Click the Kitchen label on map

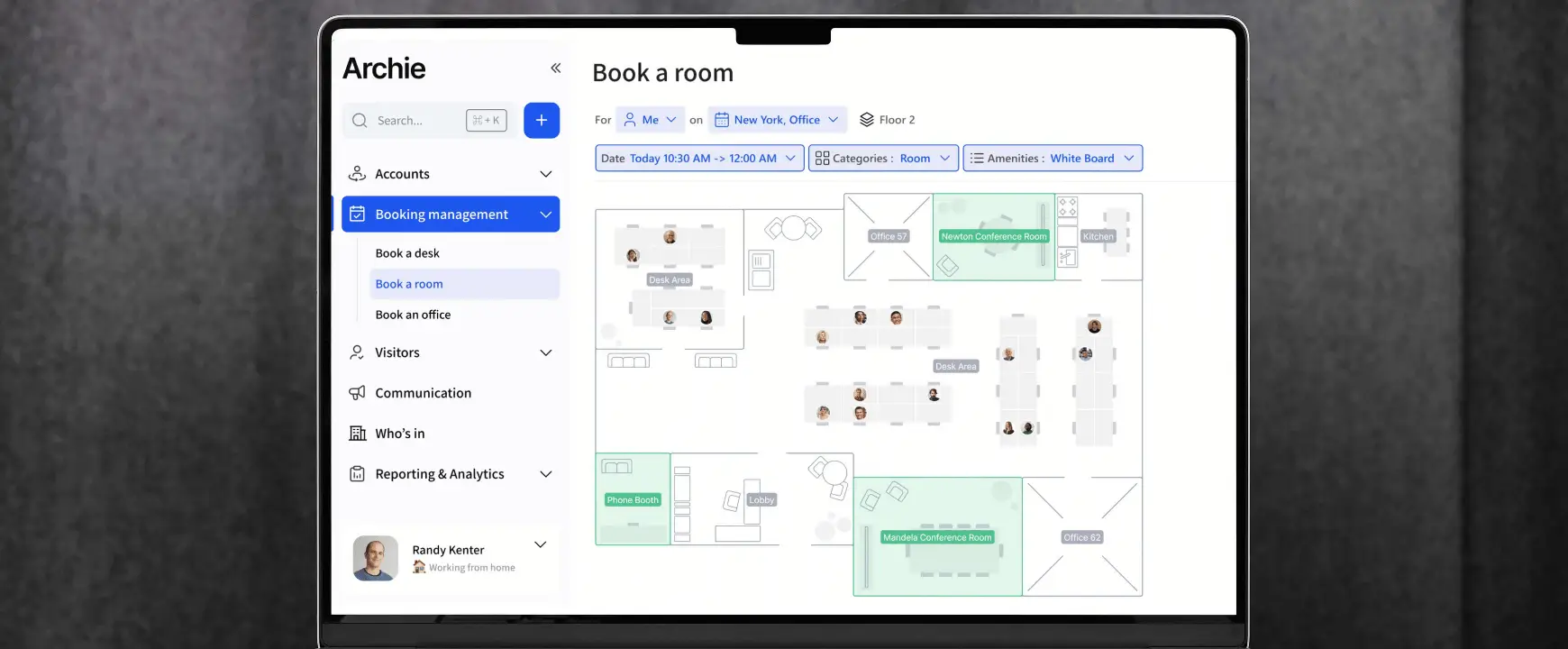coord(1099,236)
